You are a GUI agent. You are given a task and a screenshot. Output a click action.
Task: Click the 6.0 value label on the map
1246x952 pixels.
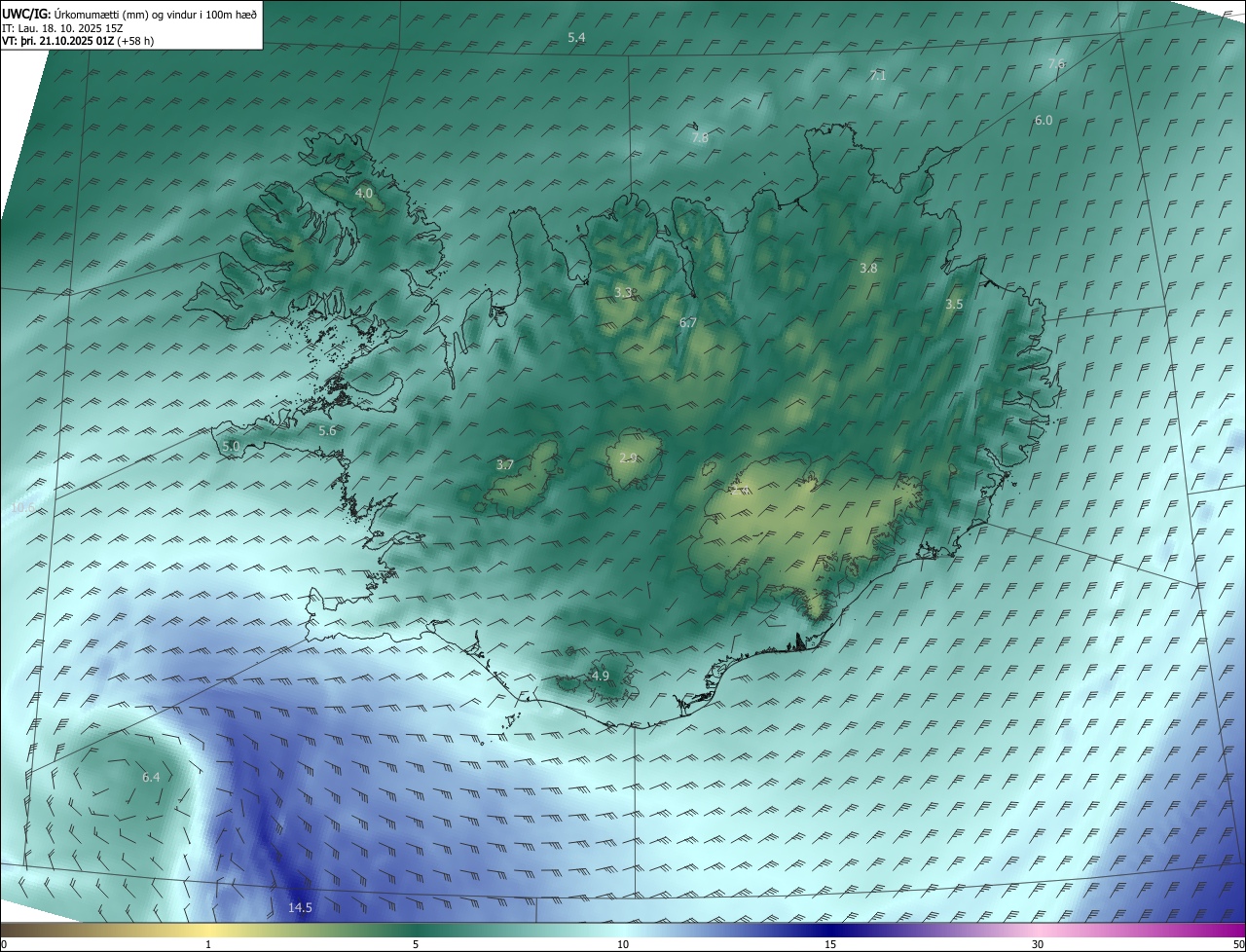click(1044, 120)
